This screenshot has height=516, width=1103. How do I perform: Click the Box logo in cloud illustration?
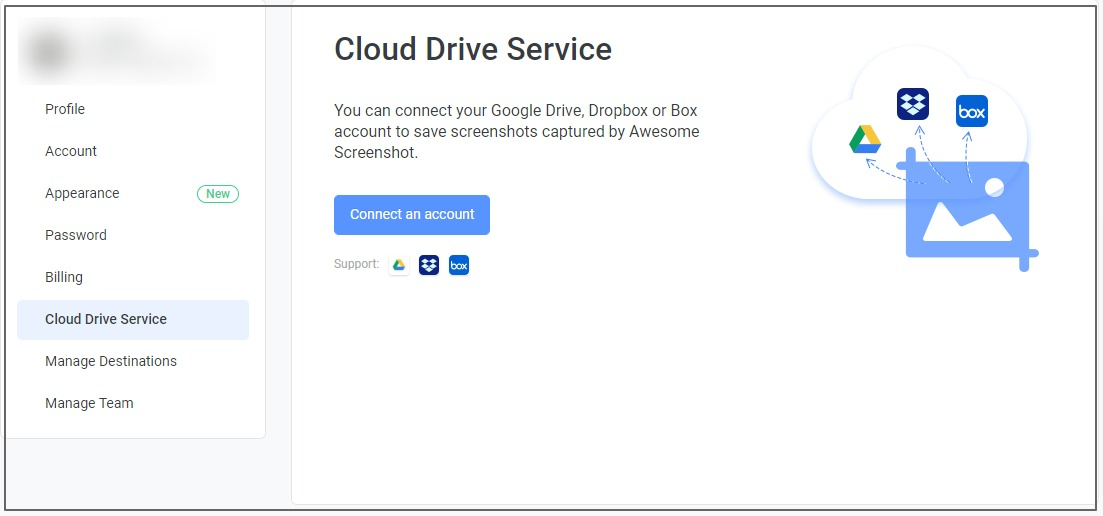[971, 111]
